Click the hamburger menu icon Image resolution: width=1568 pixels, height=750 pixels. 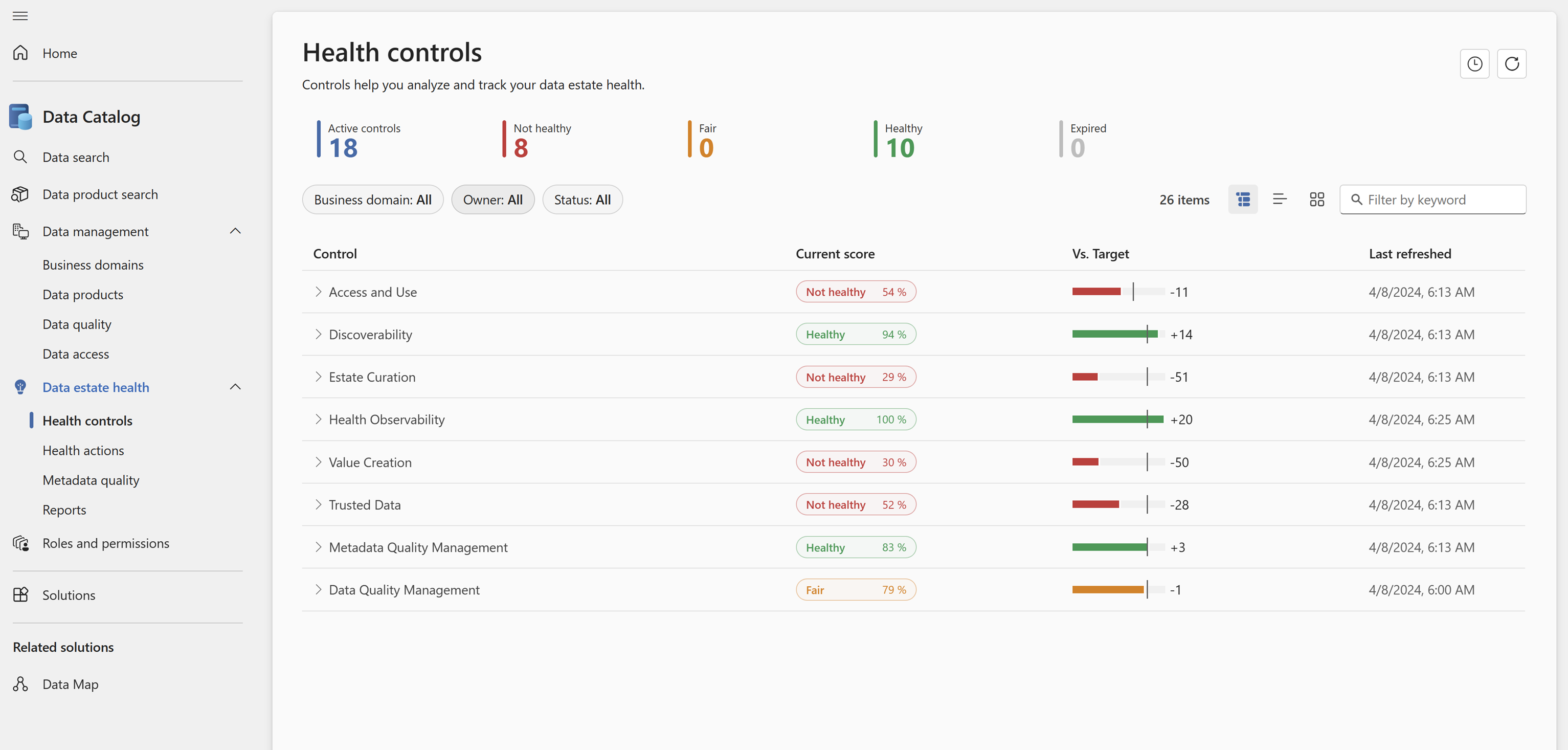pyautogui.click(x=20, y=16)
